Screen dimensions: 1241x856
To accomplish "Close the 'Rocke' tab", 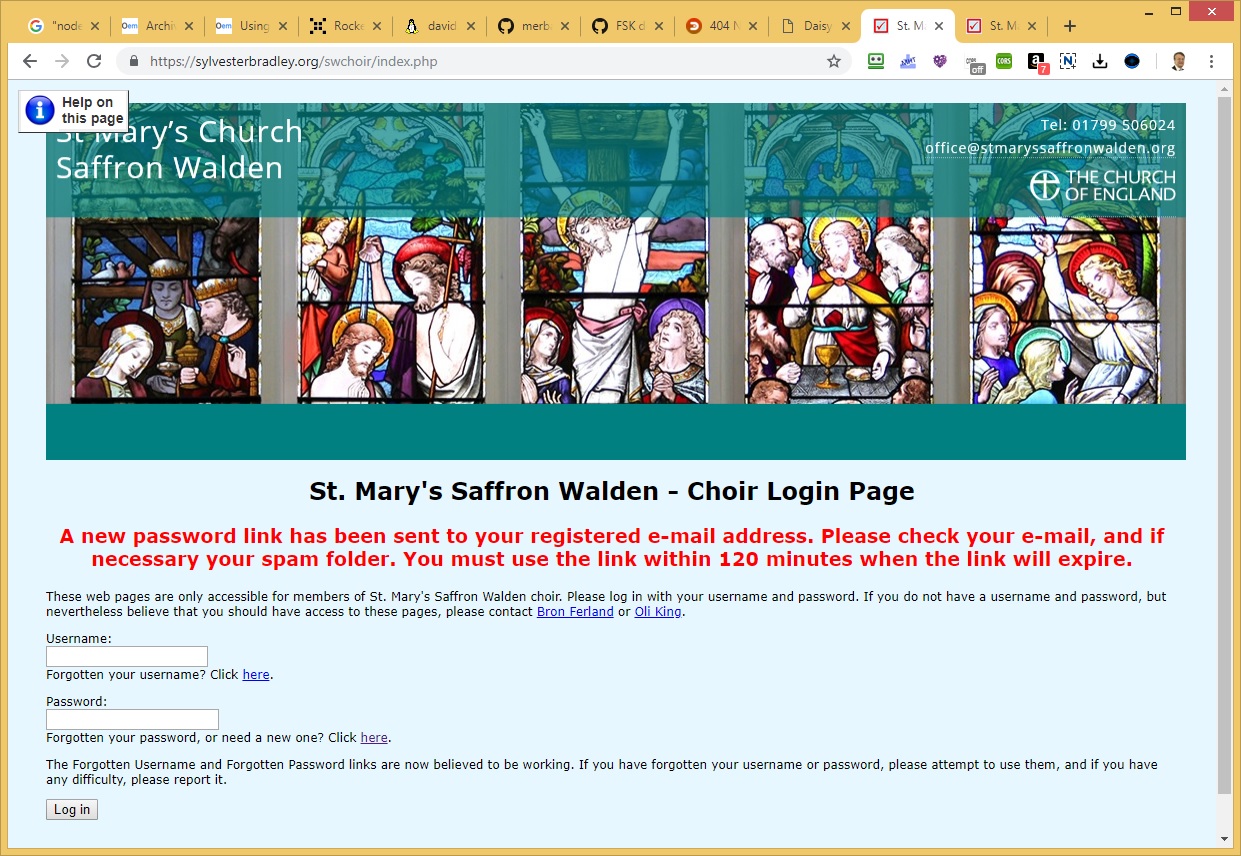I will click(x=376, y=26).
